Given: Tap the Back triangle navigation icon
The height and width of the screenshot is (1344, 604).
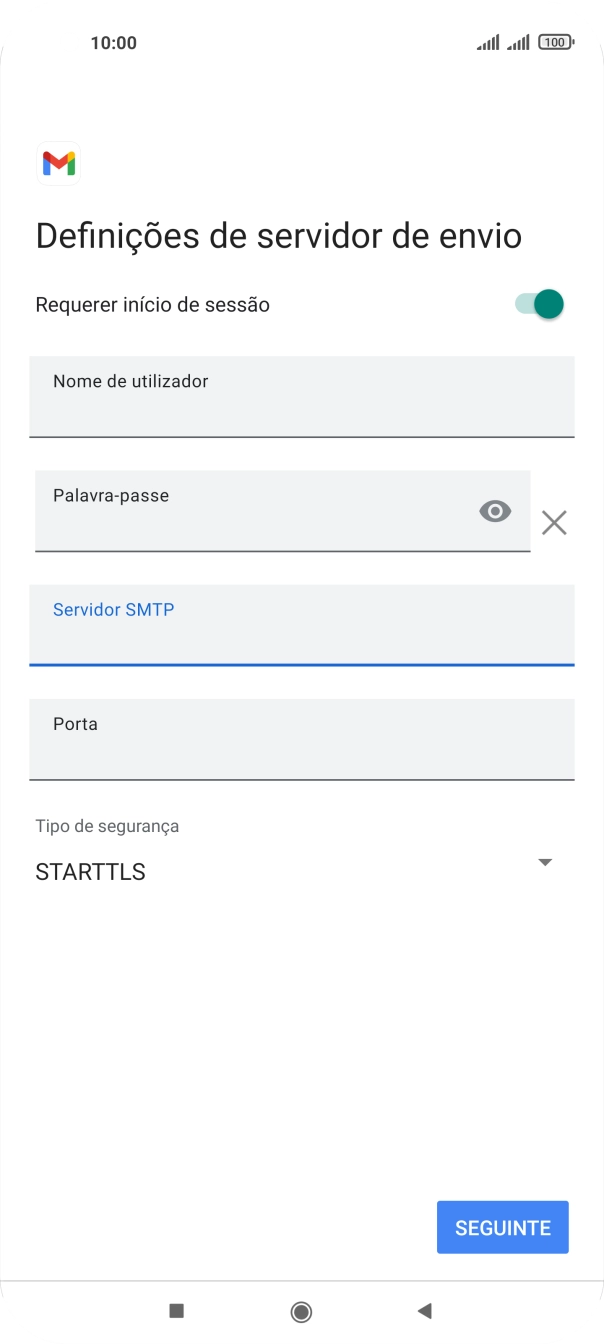Looking at the screenshot, I should click(426, 1311).
